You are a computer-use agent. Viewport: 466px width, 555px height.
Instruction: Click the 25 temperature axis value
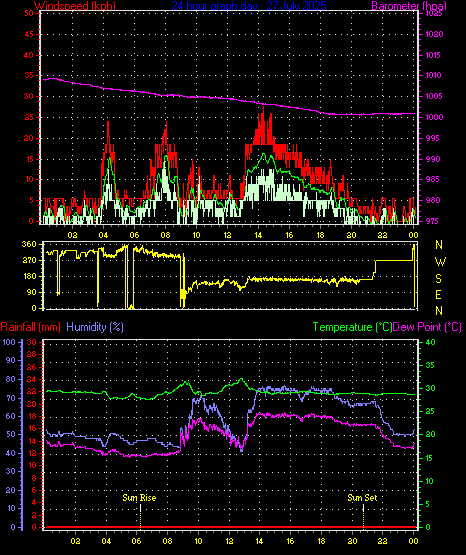click(430, 411)
